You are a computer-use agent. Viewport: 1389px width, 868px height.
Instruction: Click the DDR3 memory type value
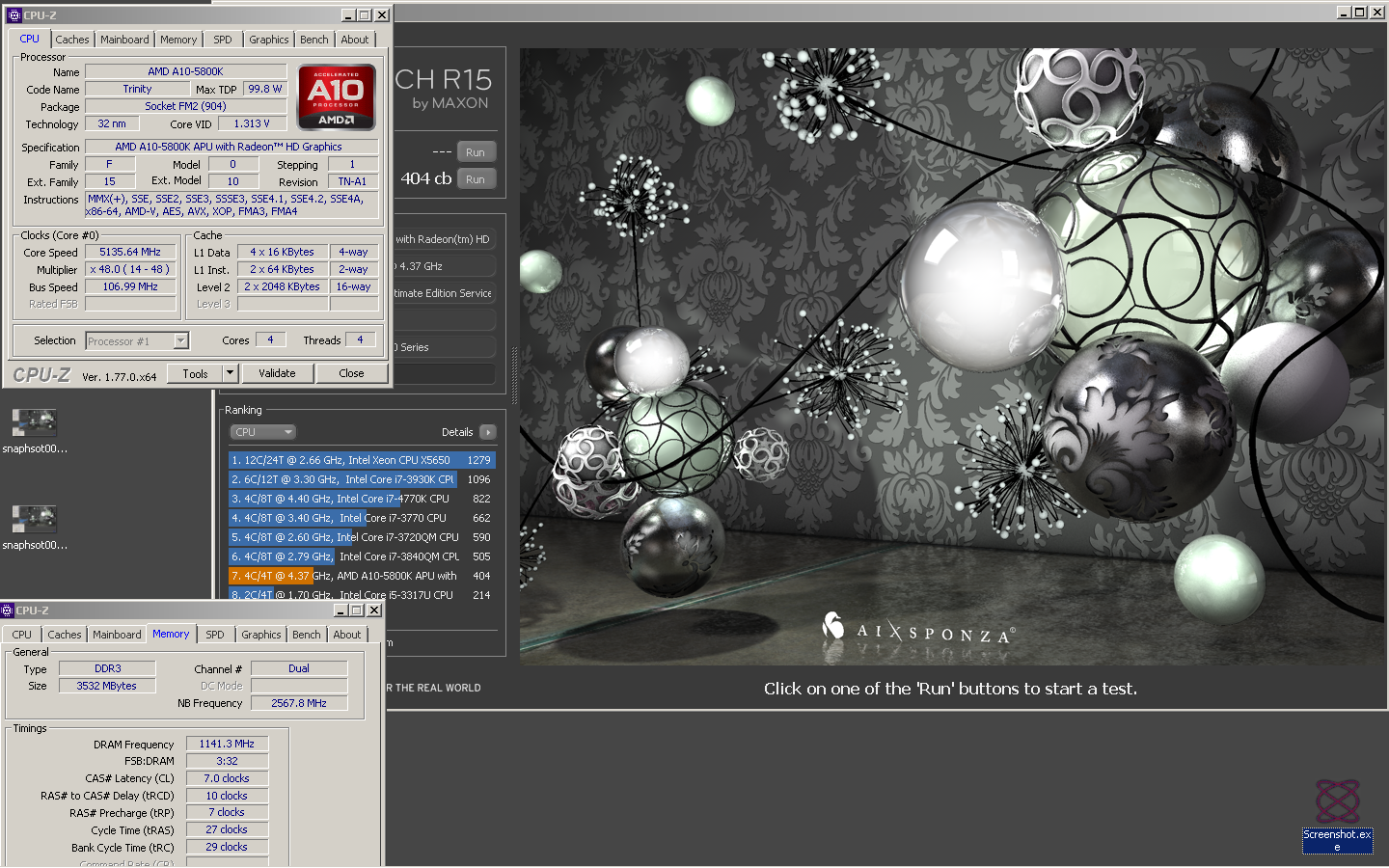[x=107, y=668]
